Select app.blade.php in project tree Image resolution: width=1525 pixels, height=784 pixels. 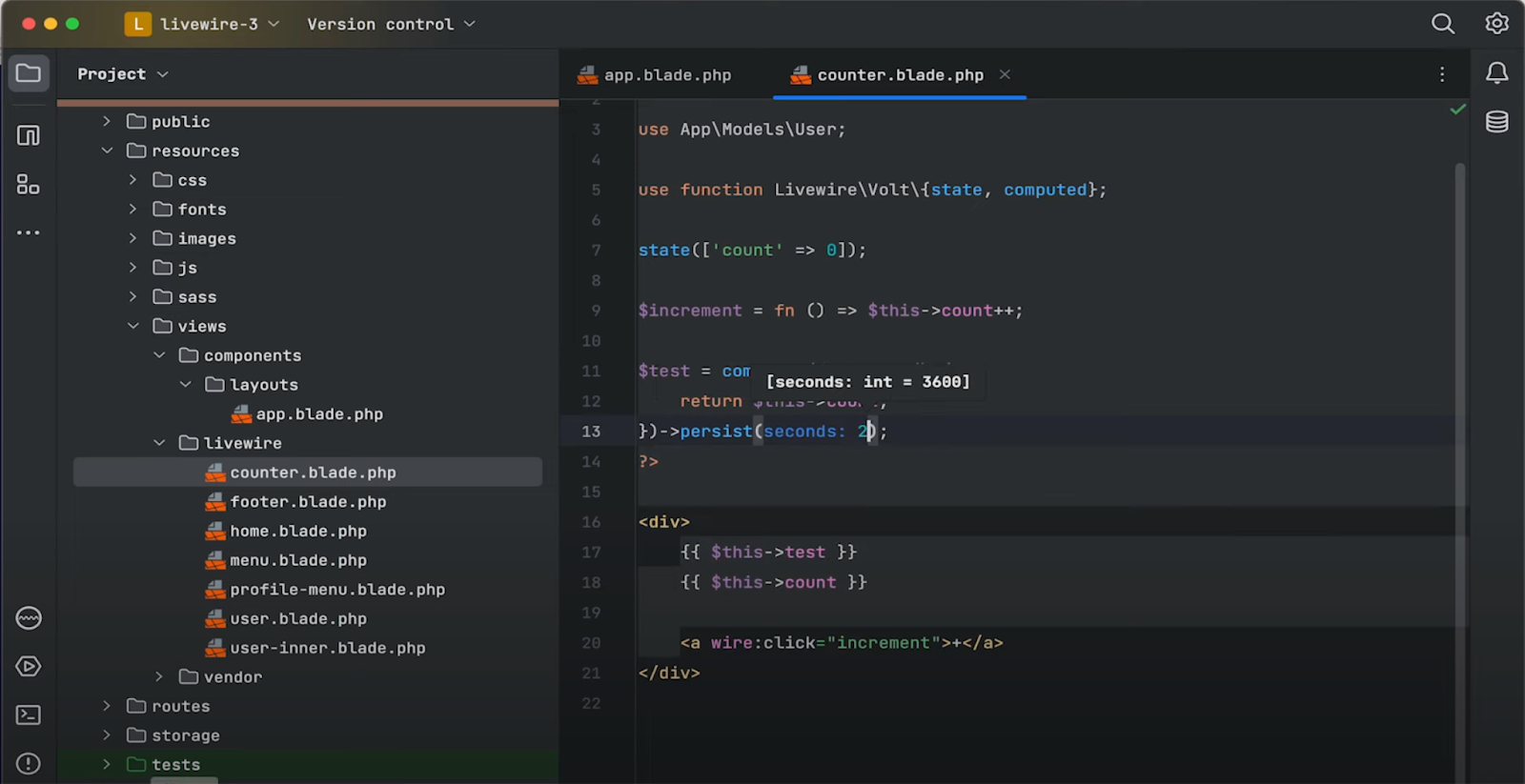[308, 414]
